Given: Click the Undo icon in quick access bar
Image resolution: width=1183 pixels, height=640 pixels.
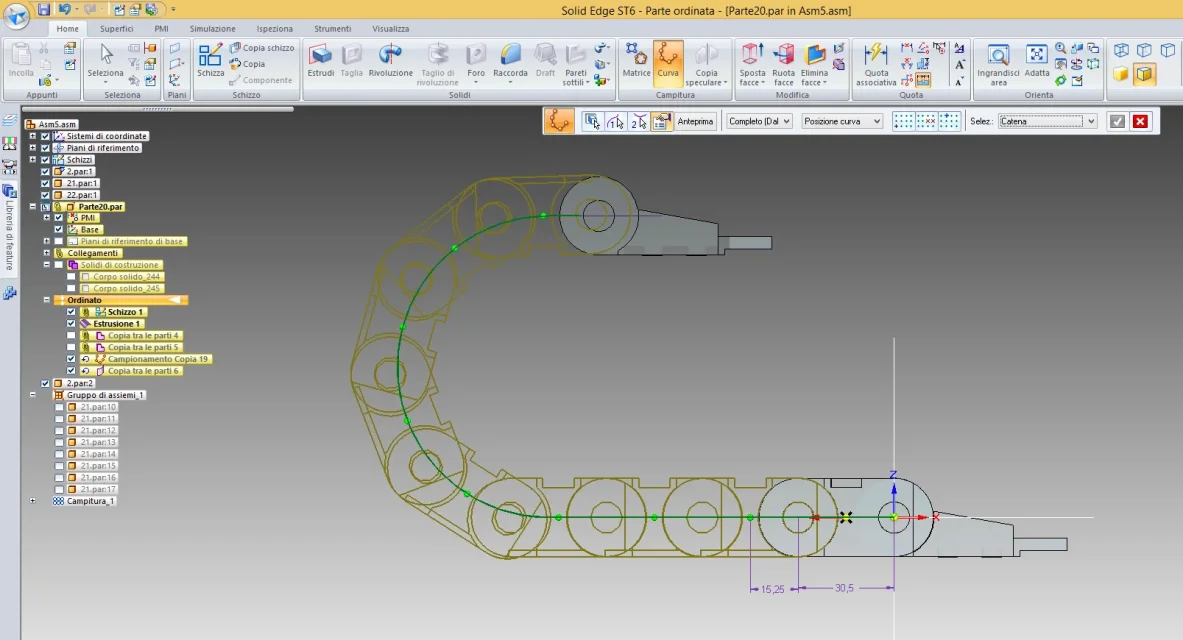Looking at the screenshot, I should [x=63, y=9].
